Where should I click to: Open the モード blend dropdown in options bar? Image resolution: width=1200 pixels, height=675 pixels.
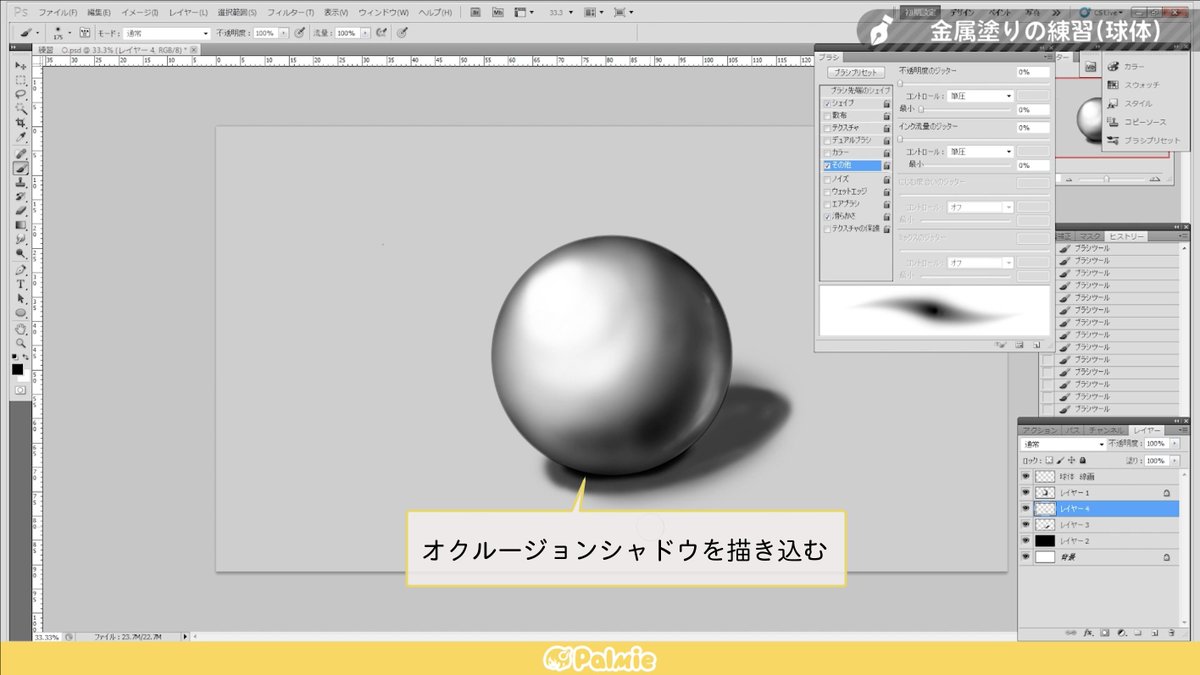(x=166, y=33)
